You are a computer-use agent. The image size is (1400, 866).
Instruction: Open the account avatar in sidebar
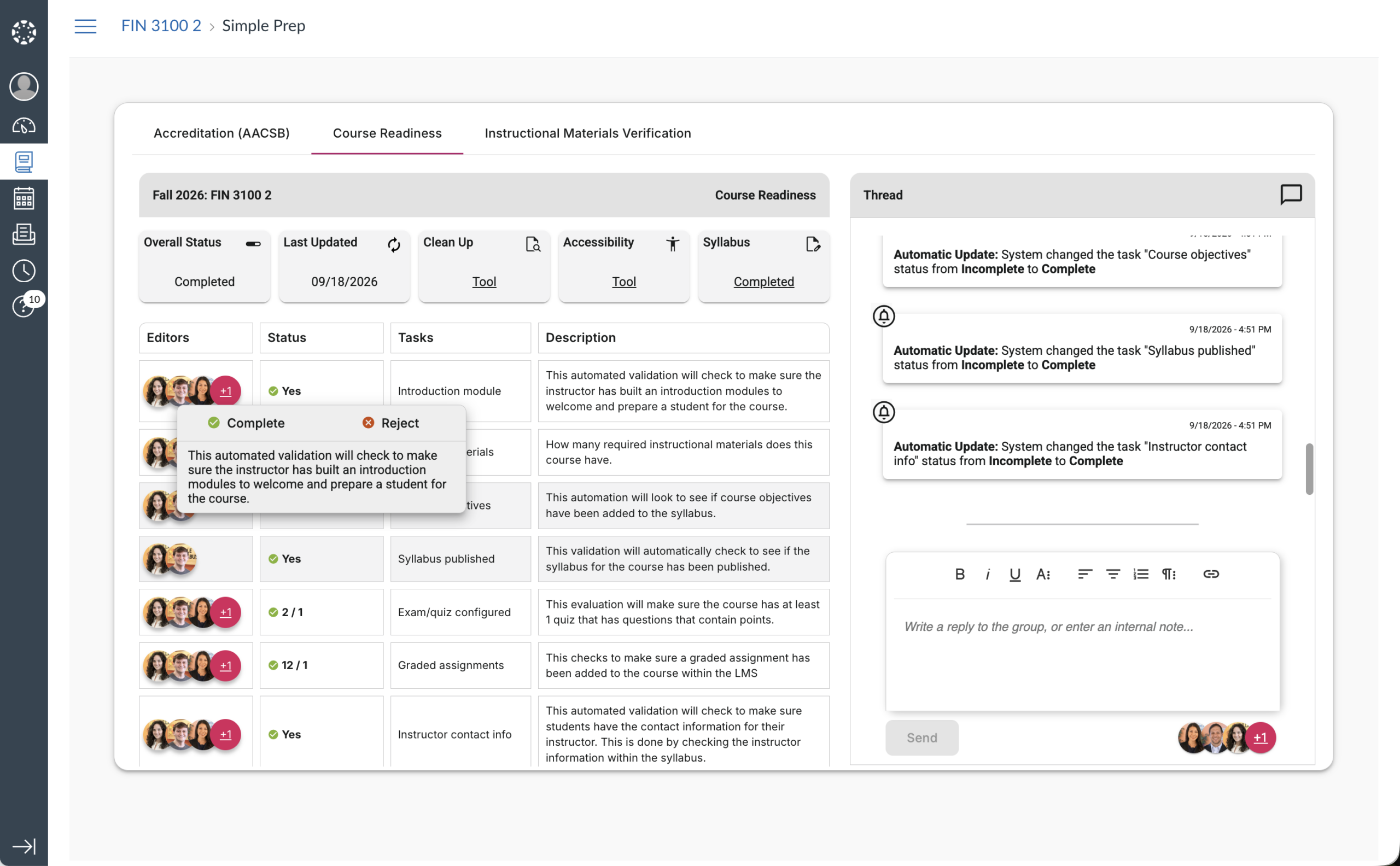pyautogui.click(x=24, y=86)
